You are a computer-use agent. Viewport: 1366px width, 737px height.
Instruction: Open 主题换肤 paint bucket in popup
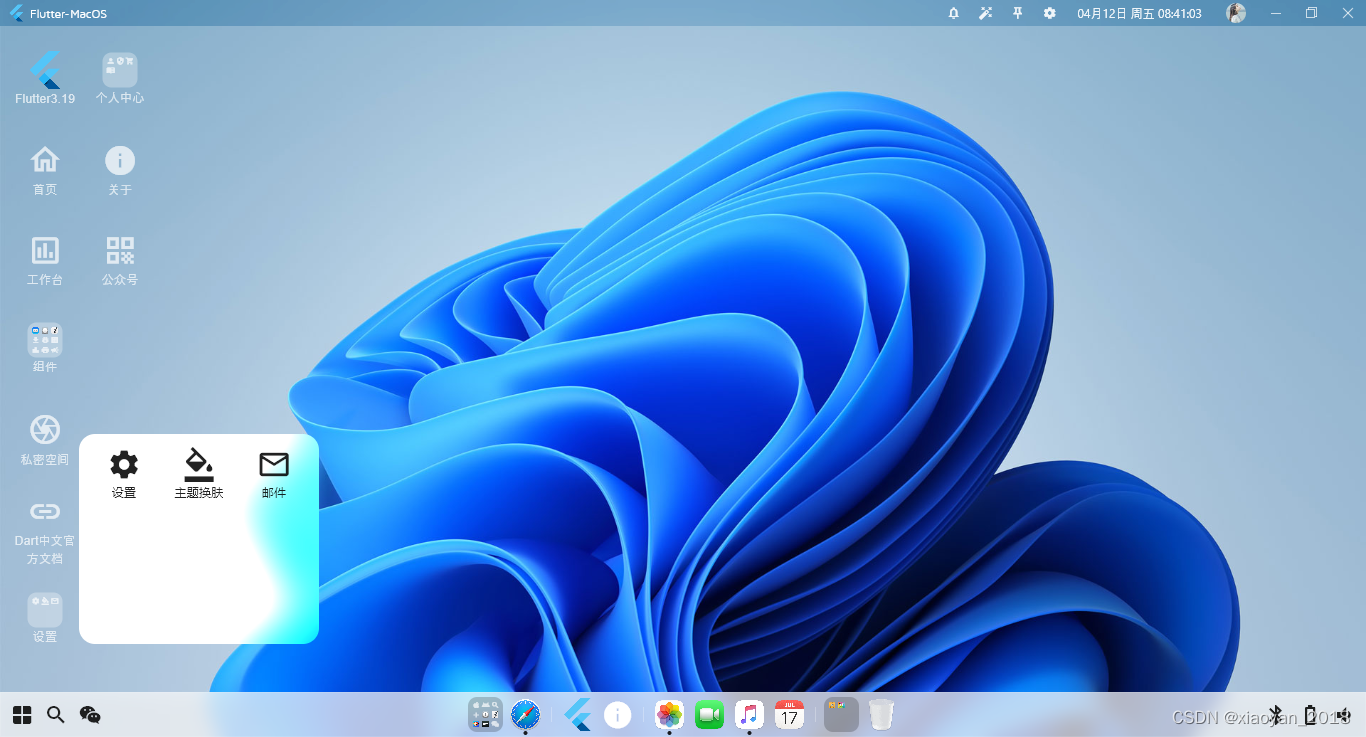point(199,474)
